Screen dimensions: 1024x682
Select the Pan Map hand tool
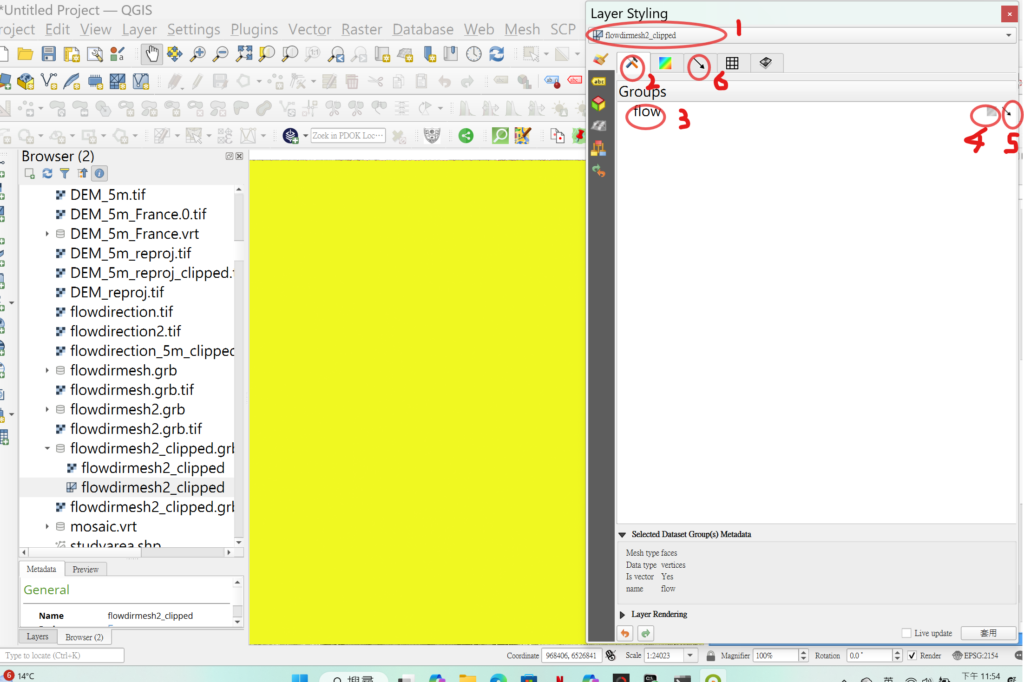tap(151, 54)
